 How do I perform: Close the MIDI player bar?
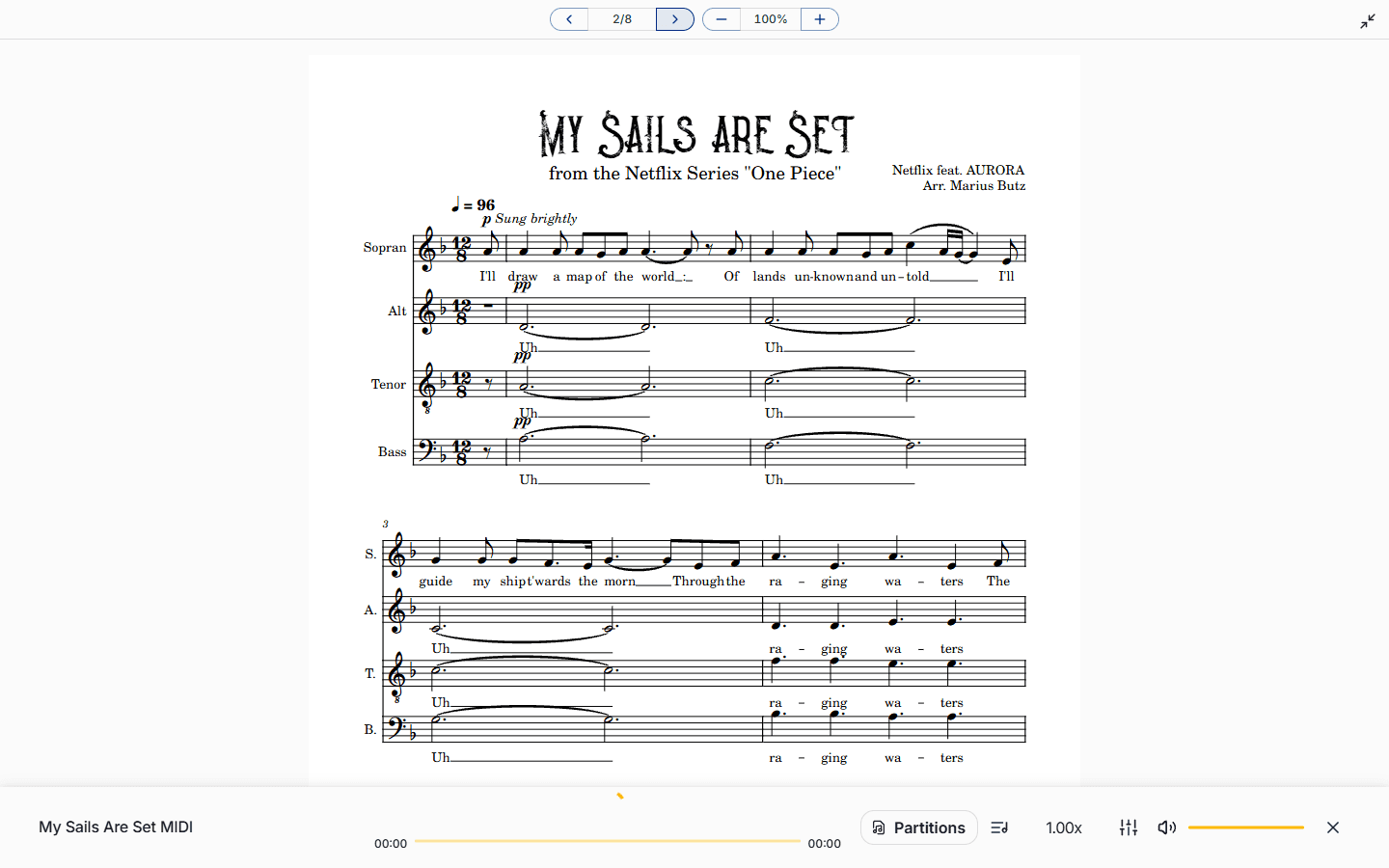(x=1333, y=827)
